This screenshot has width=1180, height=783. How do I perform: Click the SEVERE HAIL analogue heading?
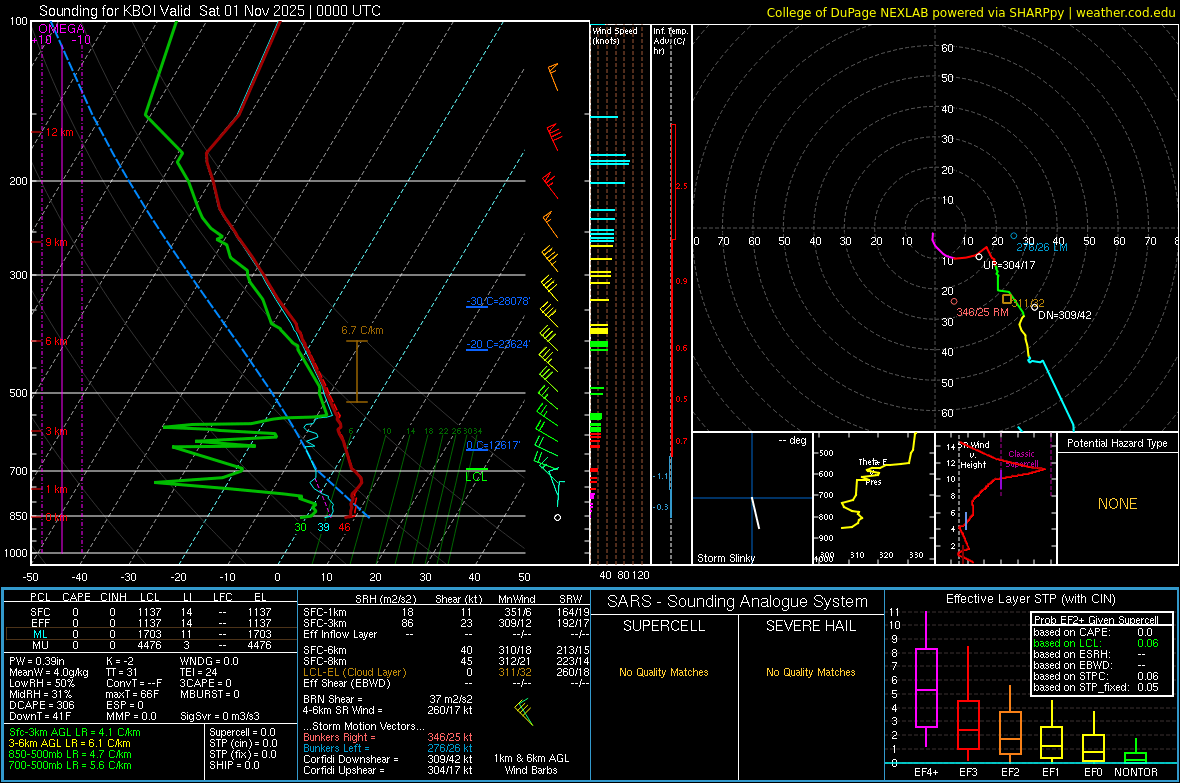point(810,626)
